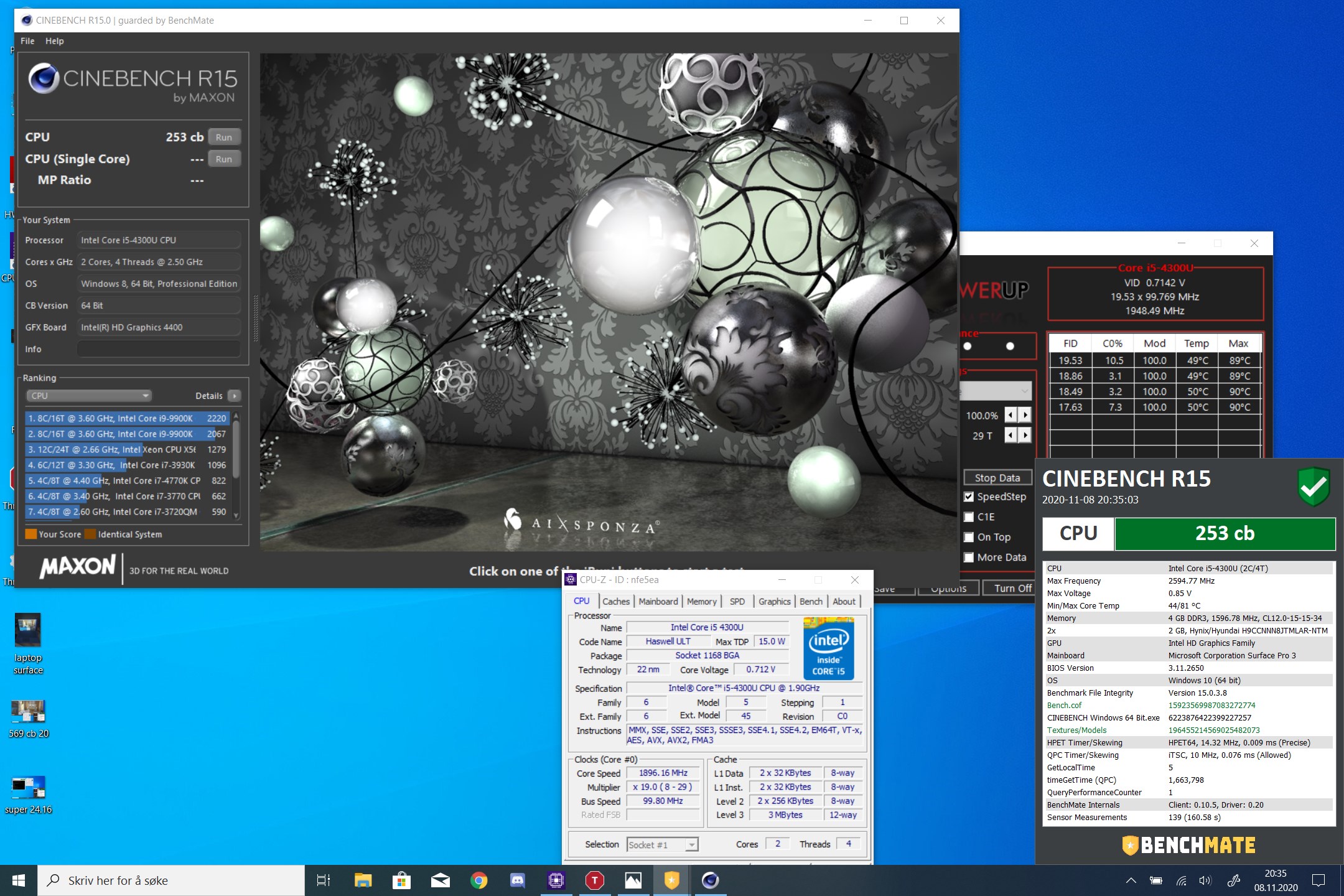Toggle the SpeedStep checkbox
The height and width of the screenshot is (896, 1344).
click(x=969, y=497)
